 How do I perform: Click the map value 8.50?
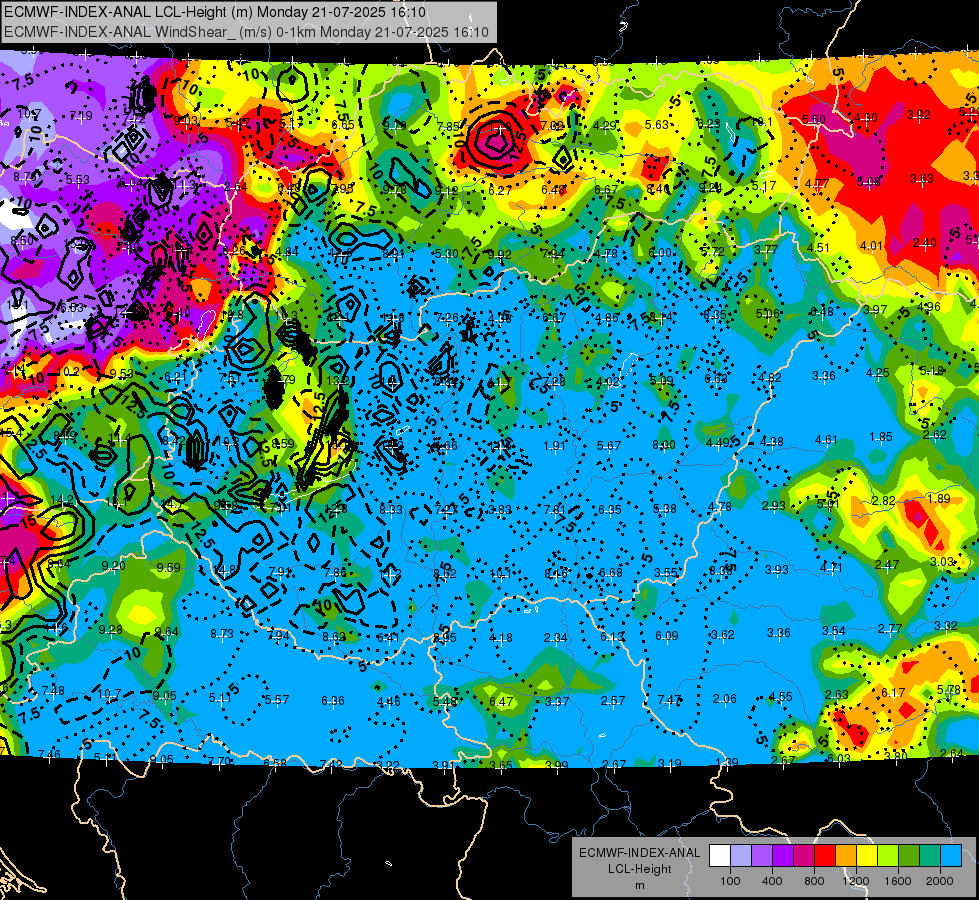point(22,240)
